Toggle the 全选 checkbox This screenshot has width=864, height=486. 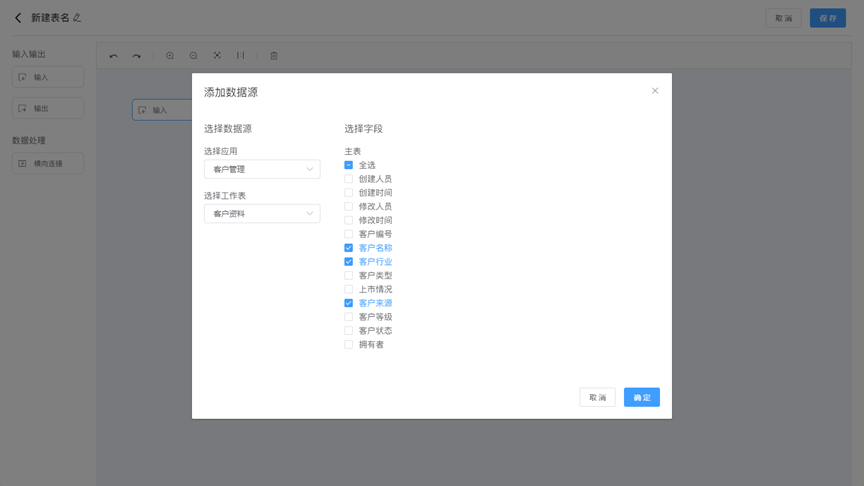349,165
